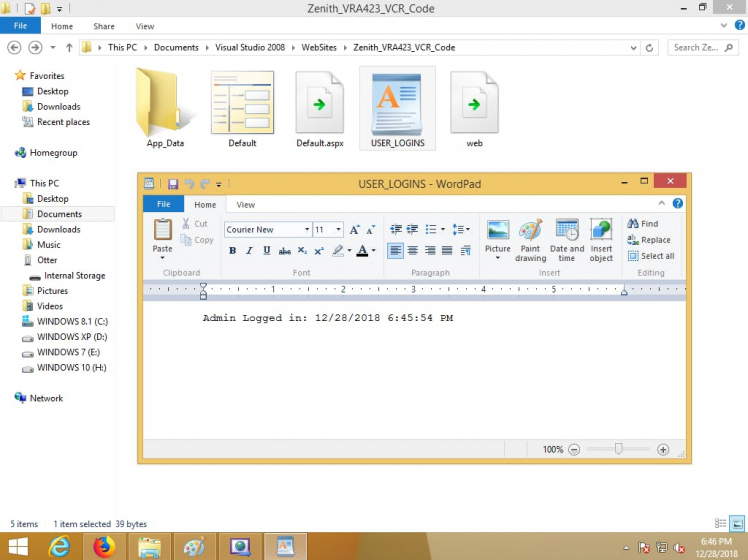Open the WordPad File menu

click(163, 205)
